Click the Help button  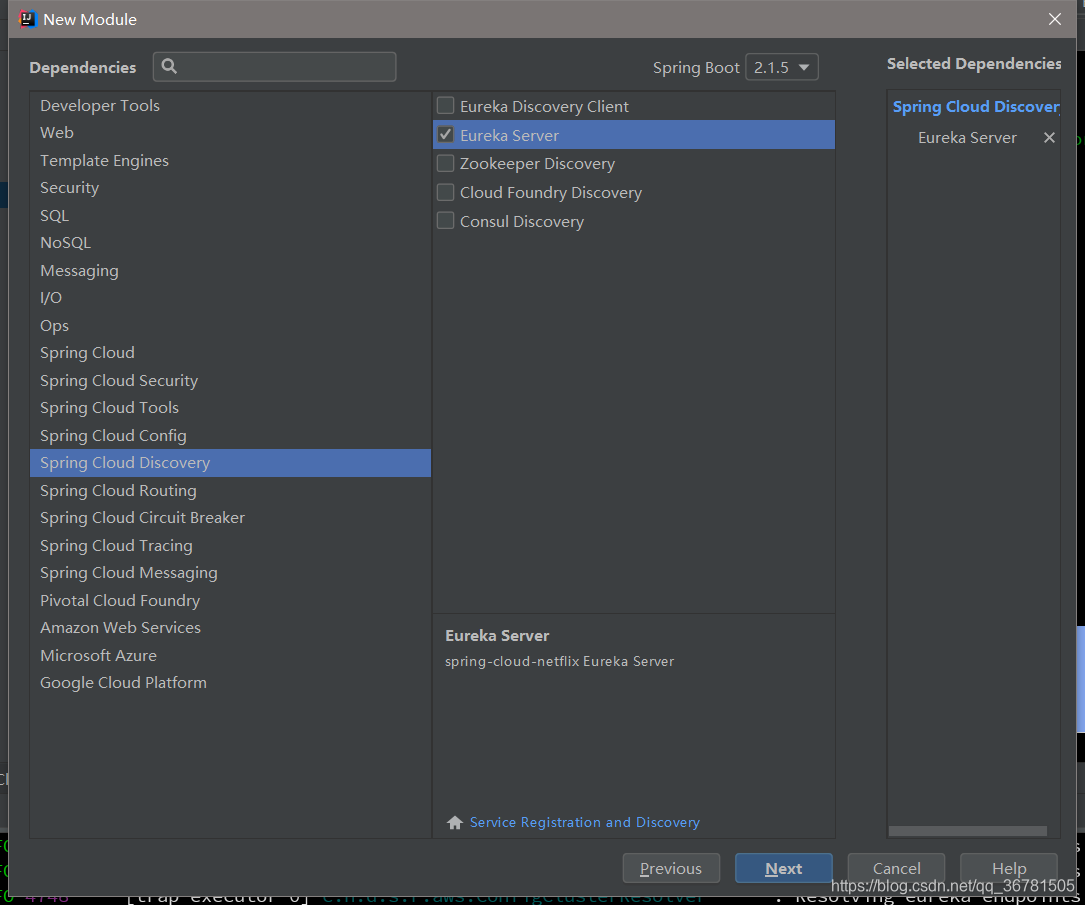pos(1009,868)
